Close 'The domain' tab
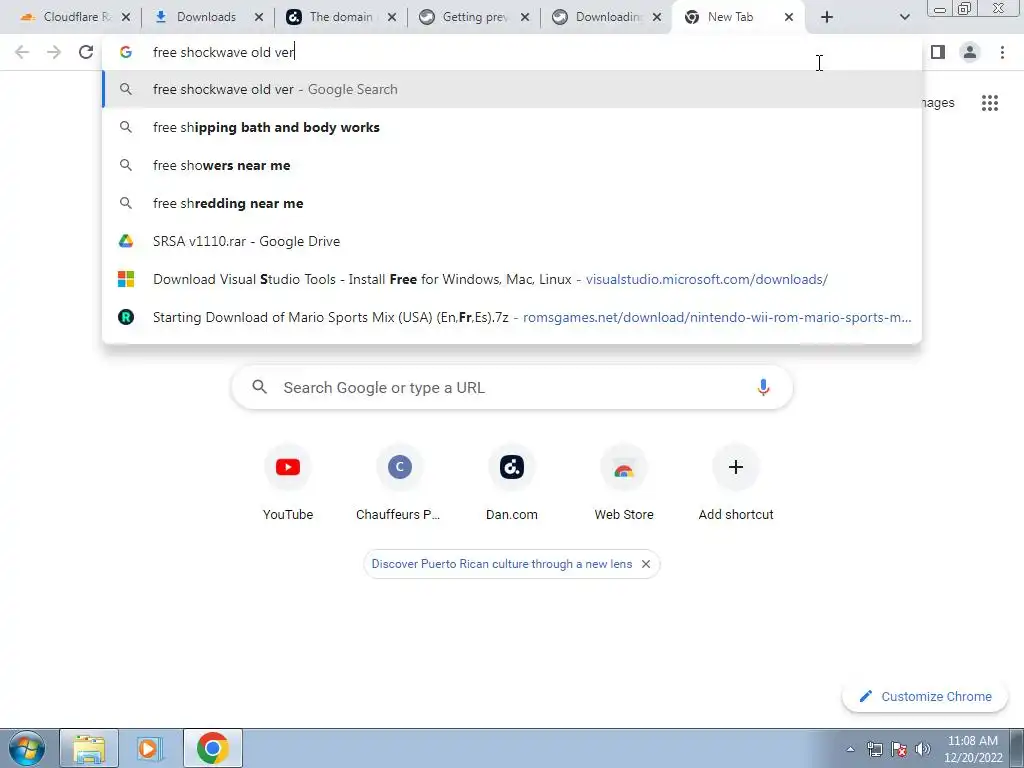The height and width of the screenshot is (768, 1024). click(392, 17)
